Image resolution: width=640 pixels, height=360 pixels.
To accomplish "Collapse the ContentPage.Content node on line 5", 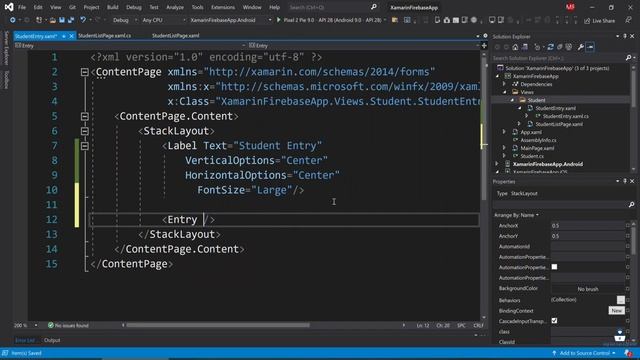I will (x=84, y=116).
